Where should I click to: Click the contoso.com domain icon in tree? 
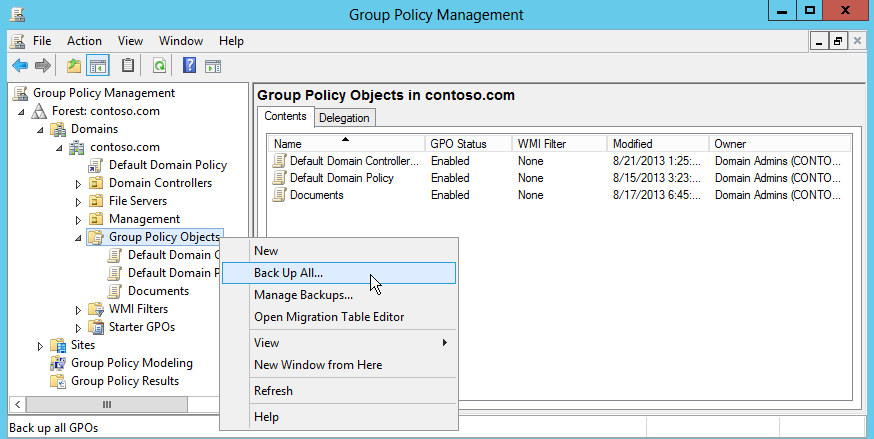point(77,148)
